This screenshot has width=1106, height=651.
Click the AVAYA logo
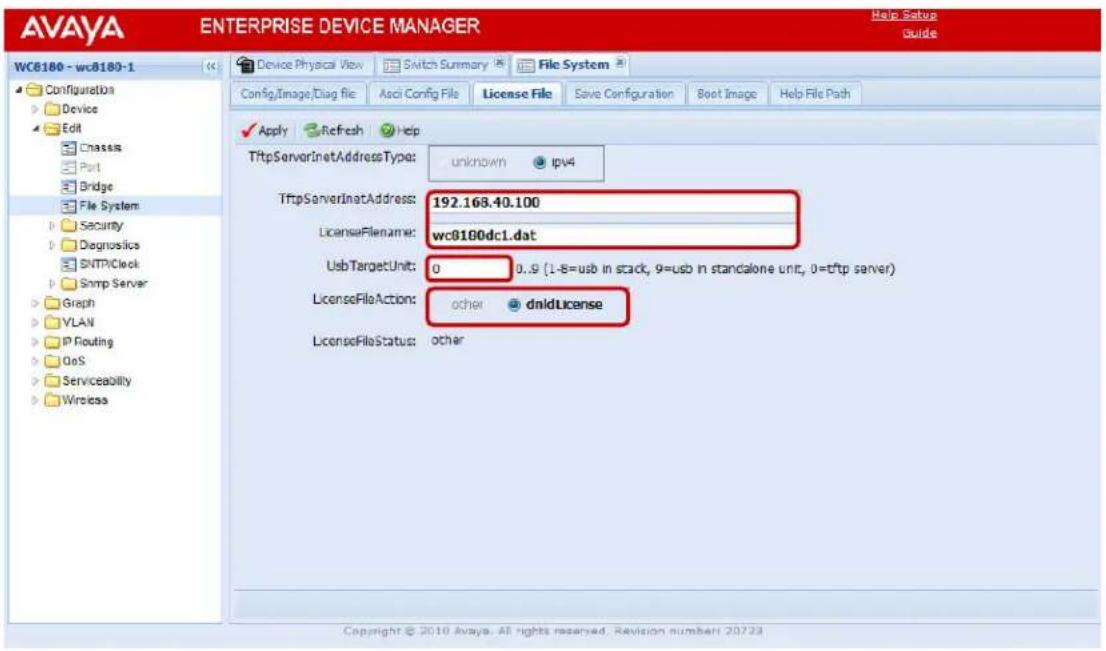pos(72,29)
